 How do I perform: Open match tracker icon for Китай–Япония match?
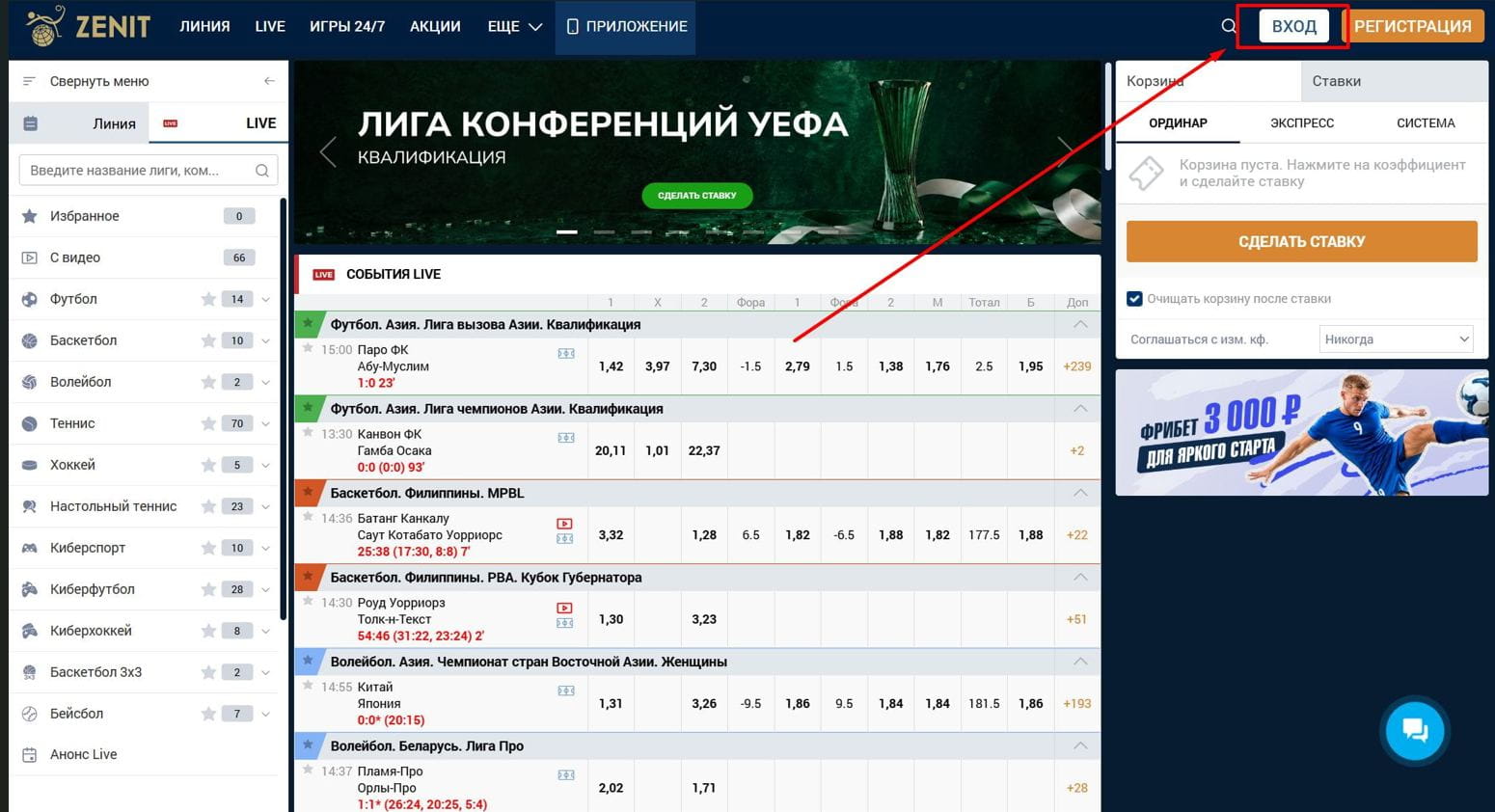pyautogui.click(x=566, y=690)
